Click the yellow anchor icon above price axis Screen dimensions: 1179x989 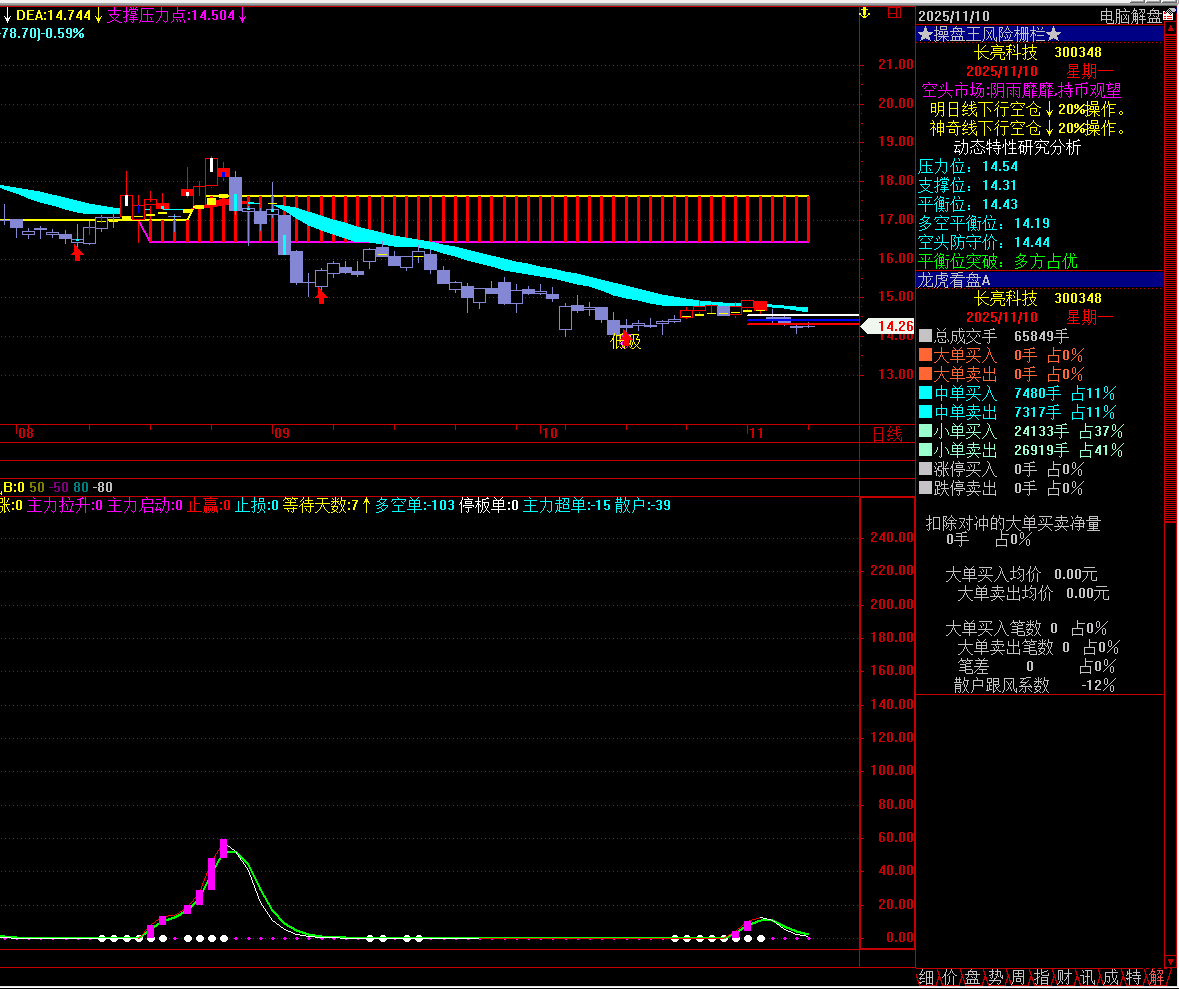864,14
